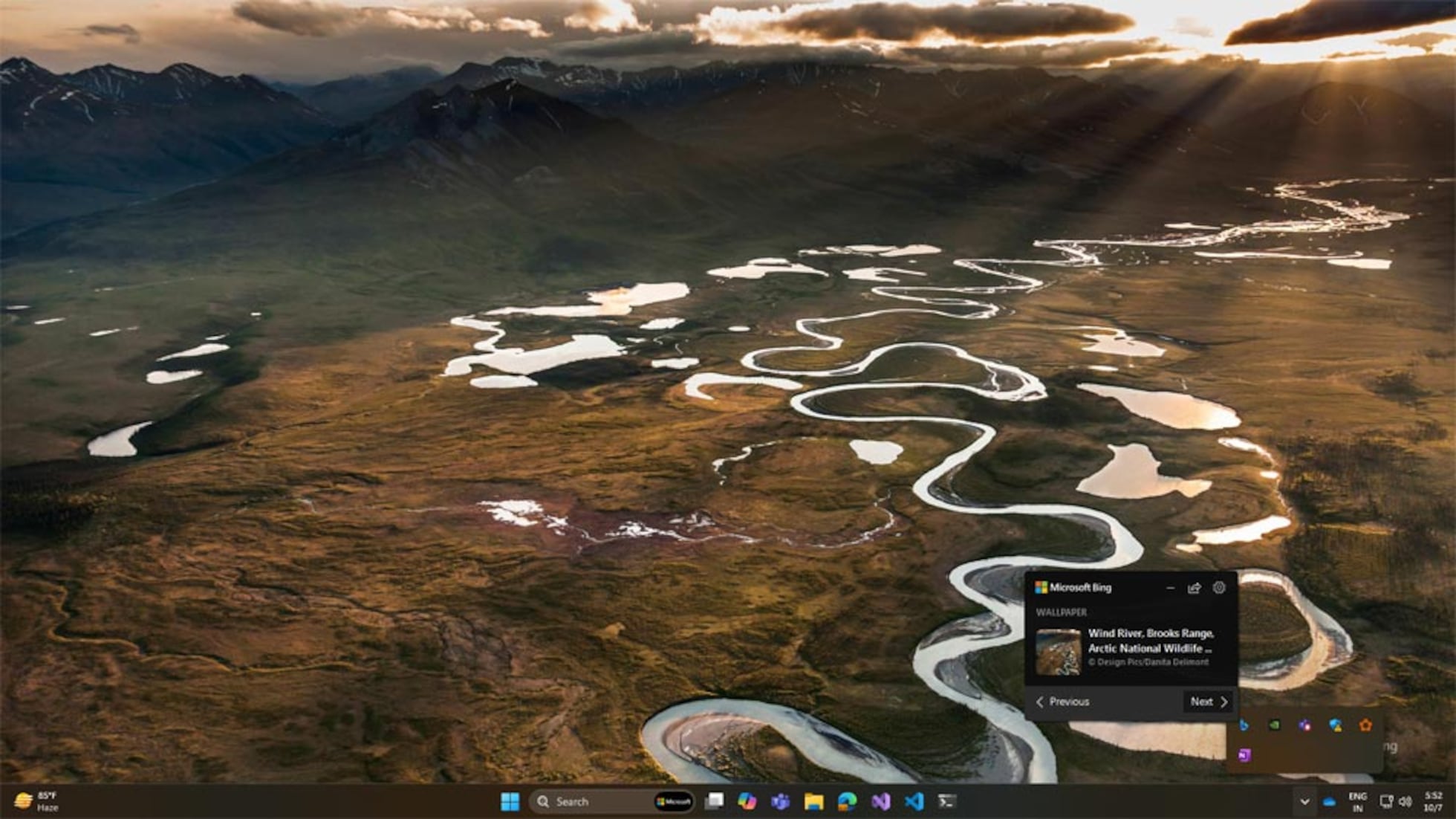
Task: Open File Explorer from the taskbar
Action: (812, 802)
